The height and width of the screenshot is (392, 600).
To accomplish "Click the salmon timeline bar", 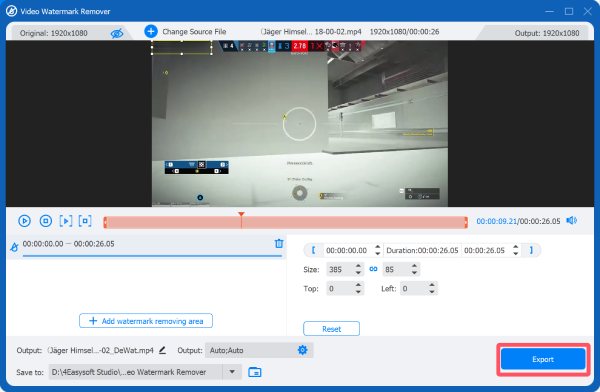I will tap(285, 222).
